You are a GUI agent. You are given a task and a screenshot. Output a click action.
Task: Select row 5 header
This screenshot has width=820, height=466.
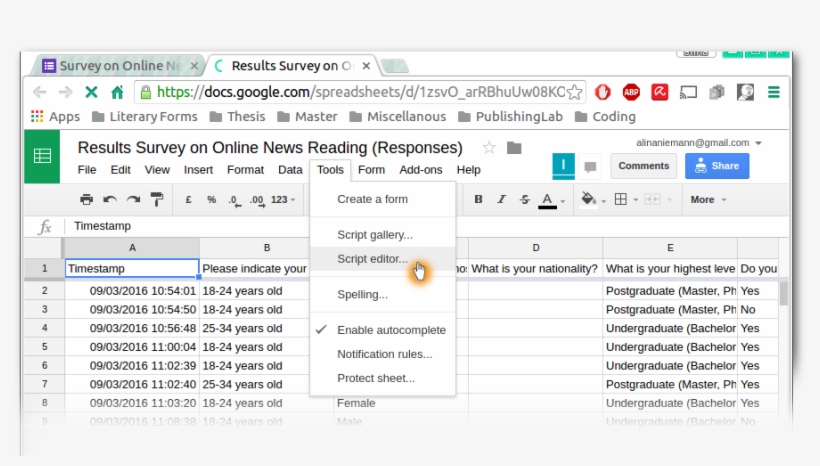[44, 347]
